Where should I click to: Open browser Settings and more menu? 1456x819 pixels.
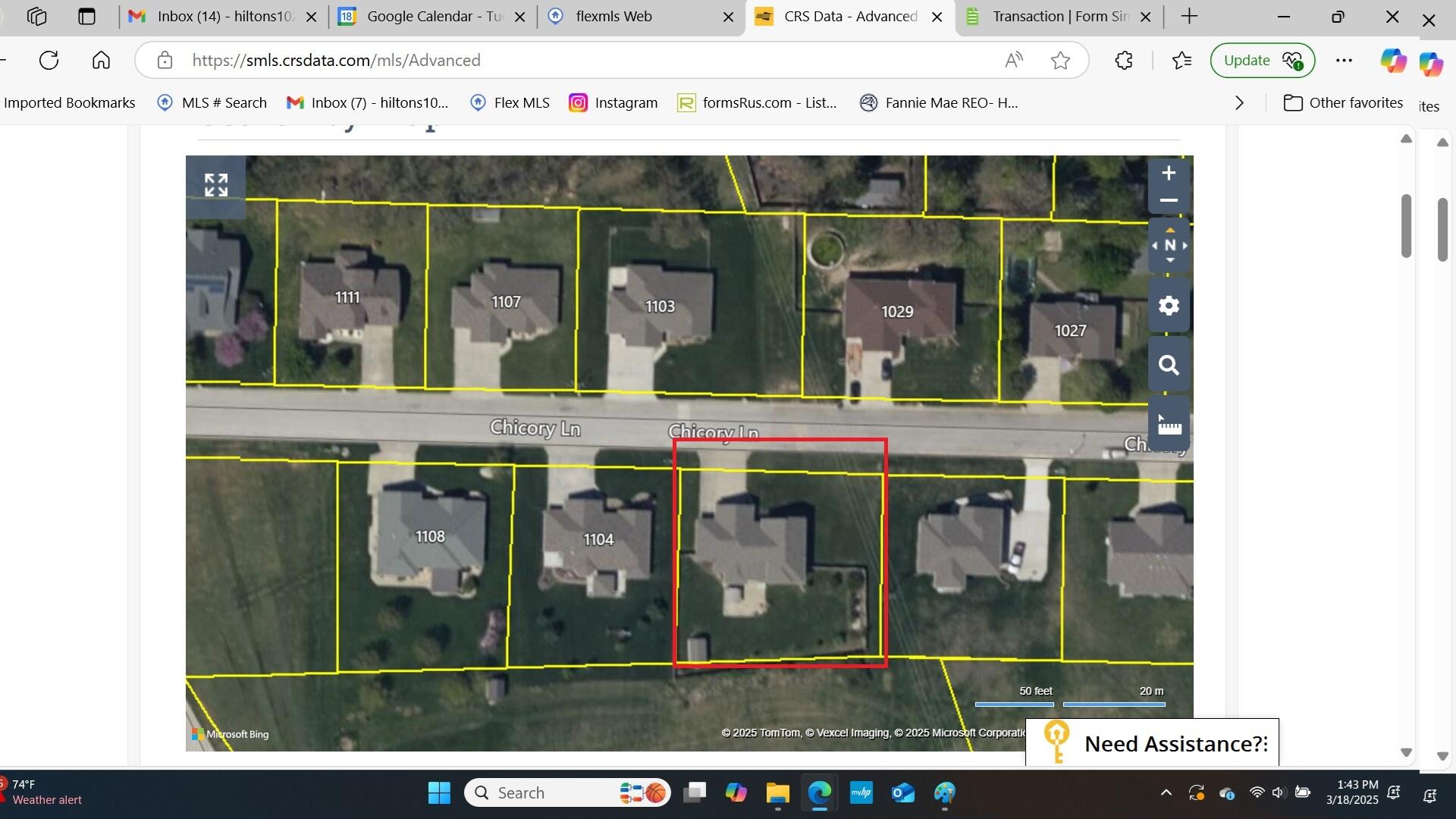[1344, 61]
